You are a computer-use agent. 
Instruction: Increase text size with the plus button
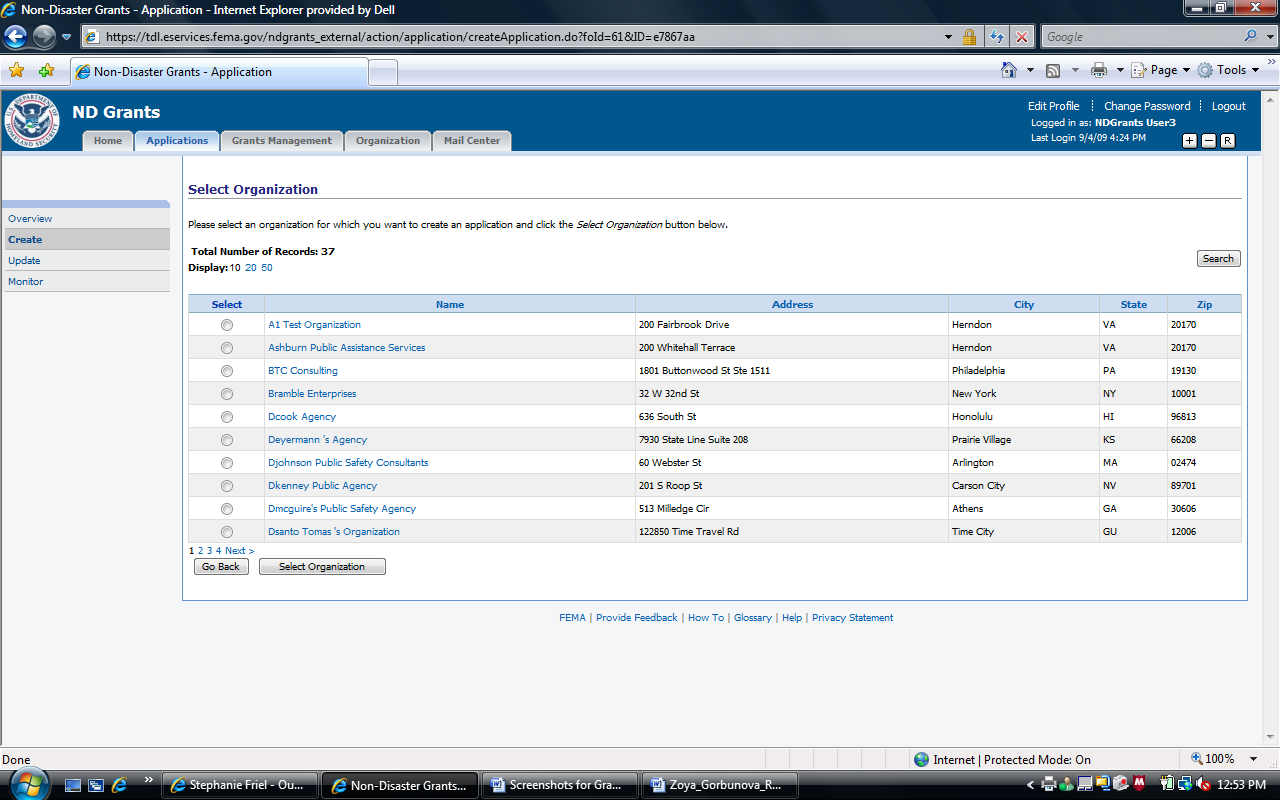(x=1190, y=141)
